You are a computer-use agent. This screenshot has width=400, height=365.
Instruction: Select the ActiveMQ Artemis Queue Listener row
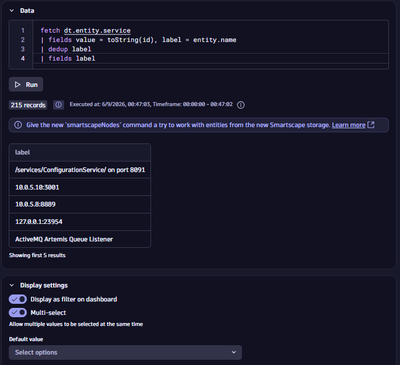pos(80,239)
